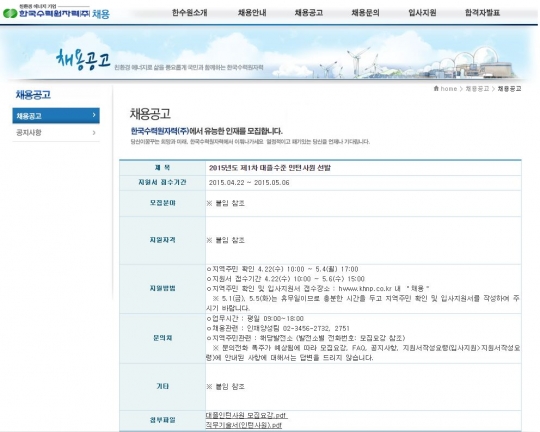
Task: Click the 지원방법 header cell
Action: pos(163,288)
